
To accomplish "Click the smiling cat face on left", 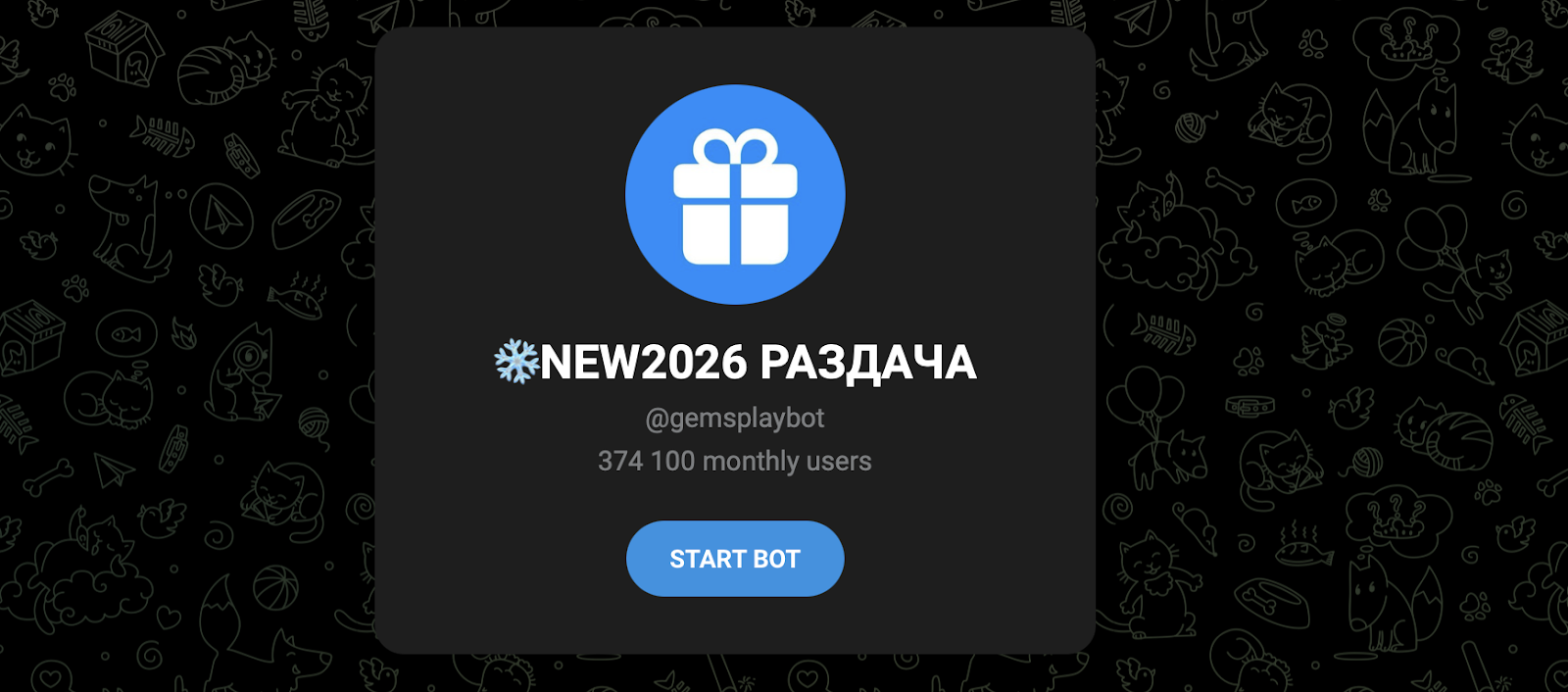I will 36,140.
